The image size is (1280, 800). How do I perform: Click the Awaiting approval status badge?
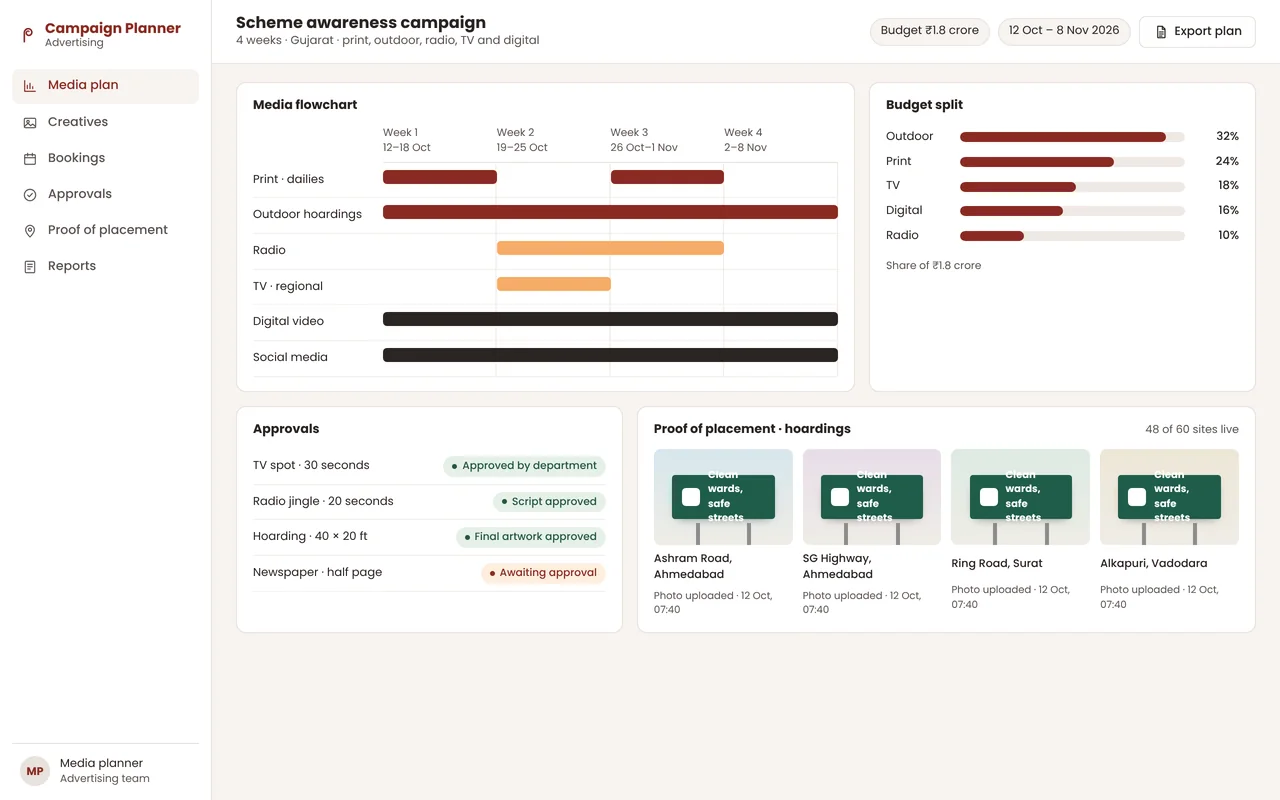coord(543,573)
